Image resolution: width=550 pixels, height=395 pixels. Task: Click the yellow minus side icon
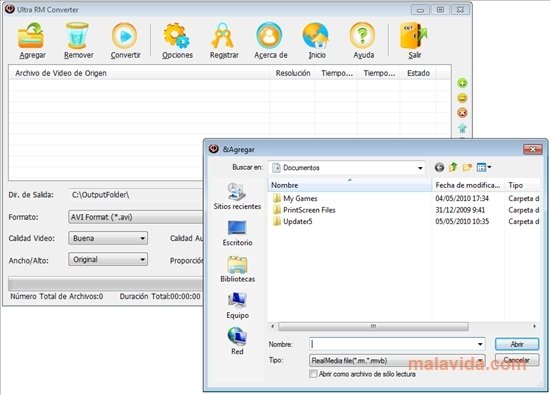(462, 98)
